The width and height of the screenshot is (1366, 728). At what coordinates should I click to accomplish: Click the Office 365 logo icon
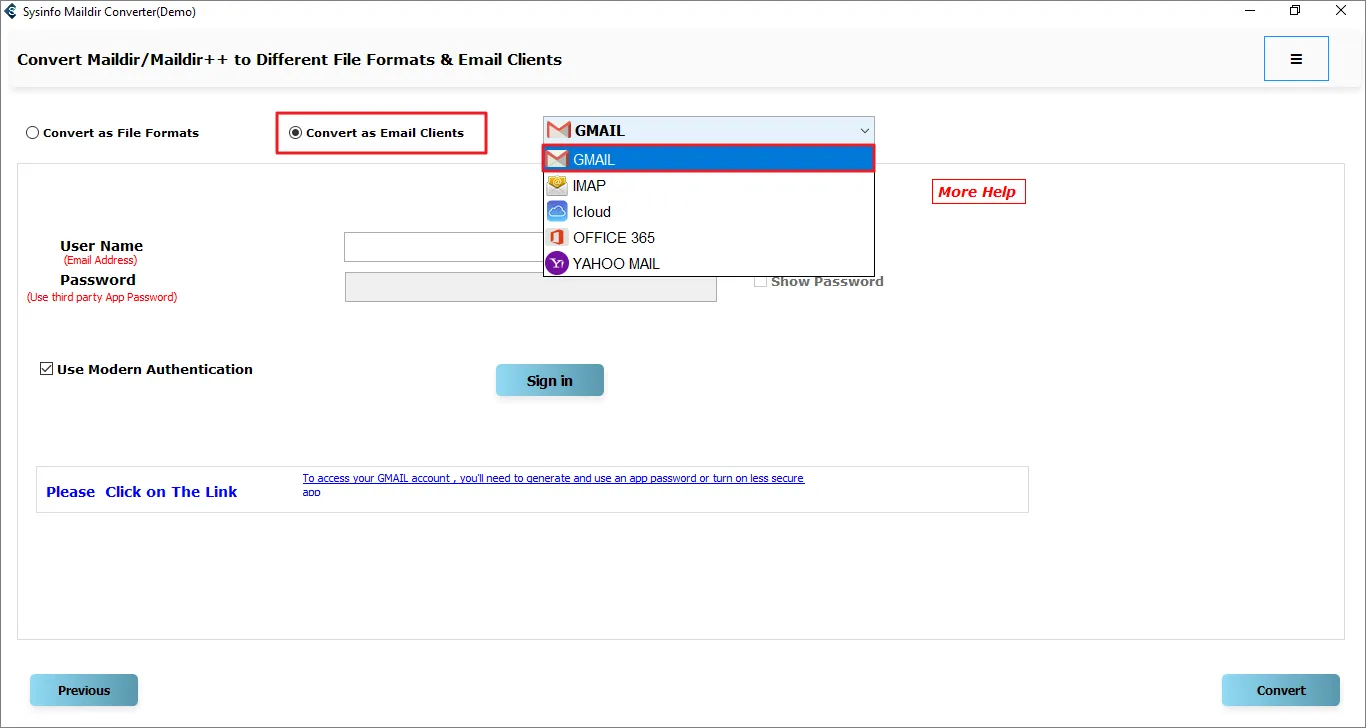pyautogui.click(x=557, y=237)
